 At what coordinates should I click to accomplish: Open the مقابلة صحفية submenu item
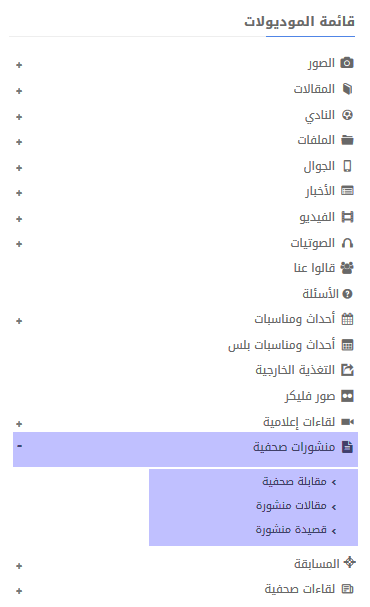click(x=299, y=482)
